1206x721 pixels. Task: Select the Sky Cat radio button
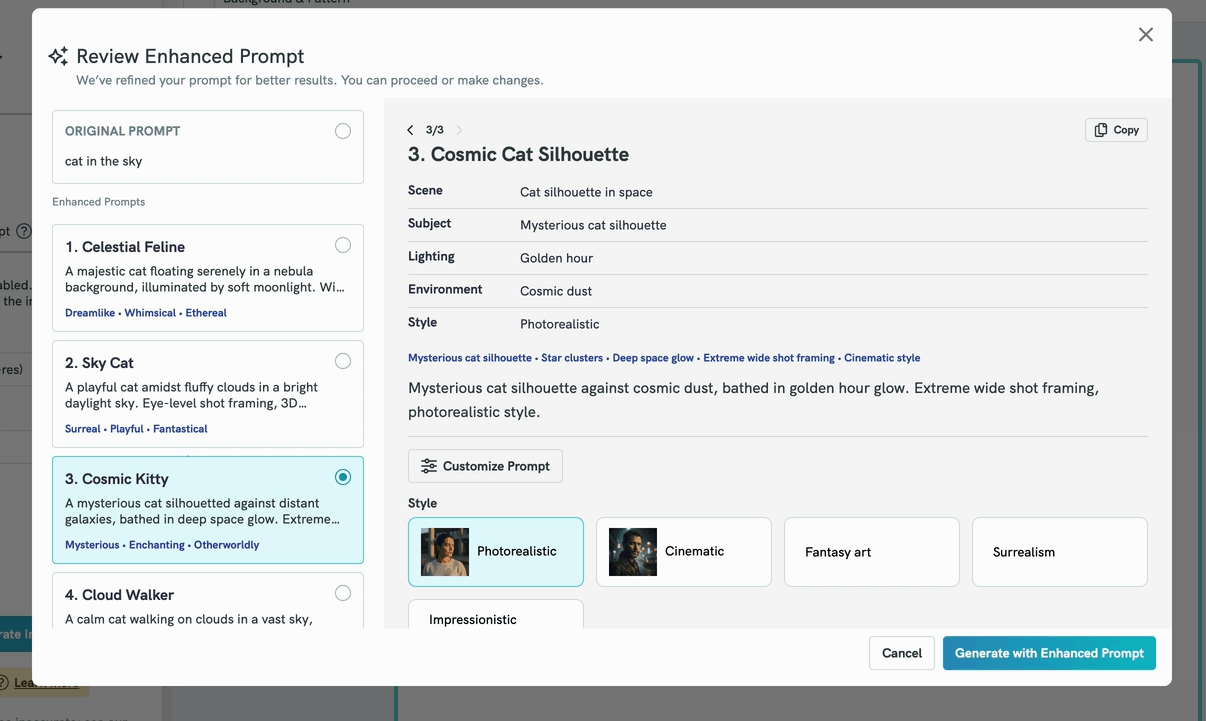[343, 361]
